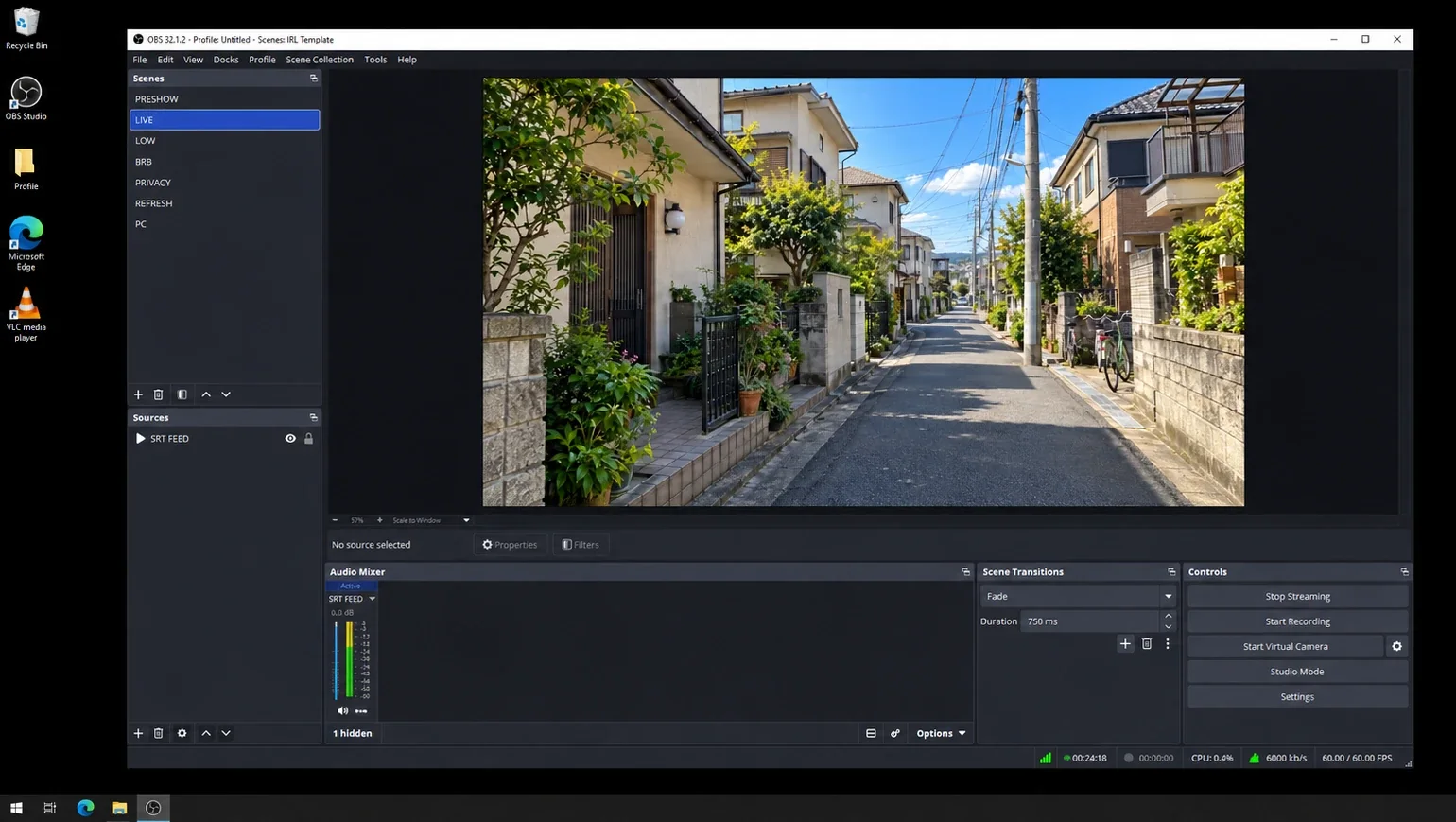Float the Scenes dock using its pop-out icon
Image resolution: width=1456 pixels, height=822 pixels.
(x=314, y=79)
